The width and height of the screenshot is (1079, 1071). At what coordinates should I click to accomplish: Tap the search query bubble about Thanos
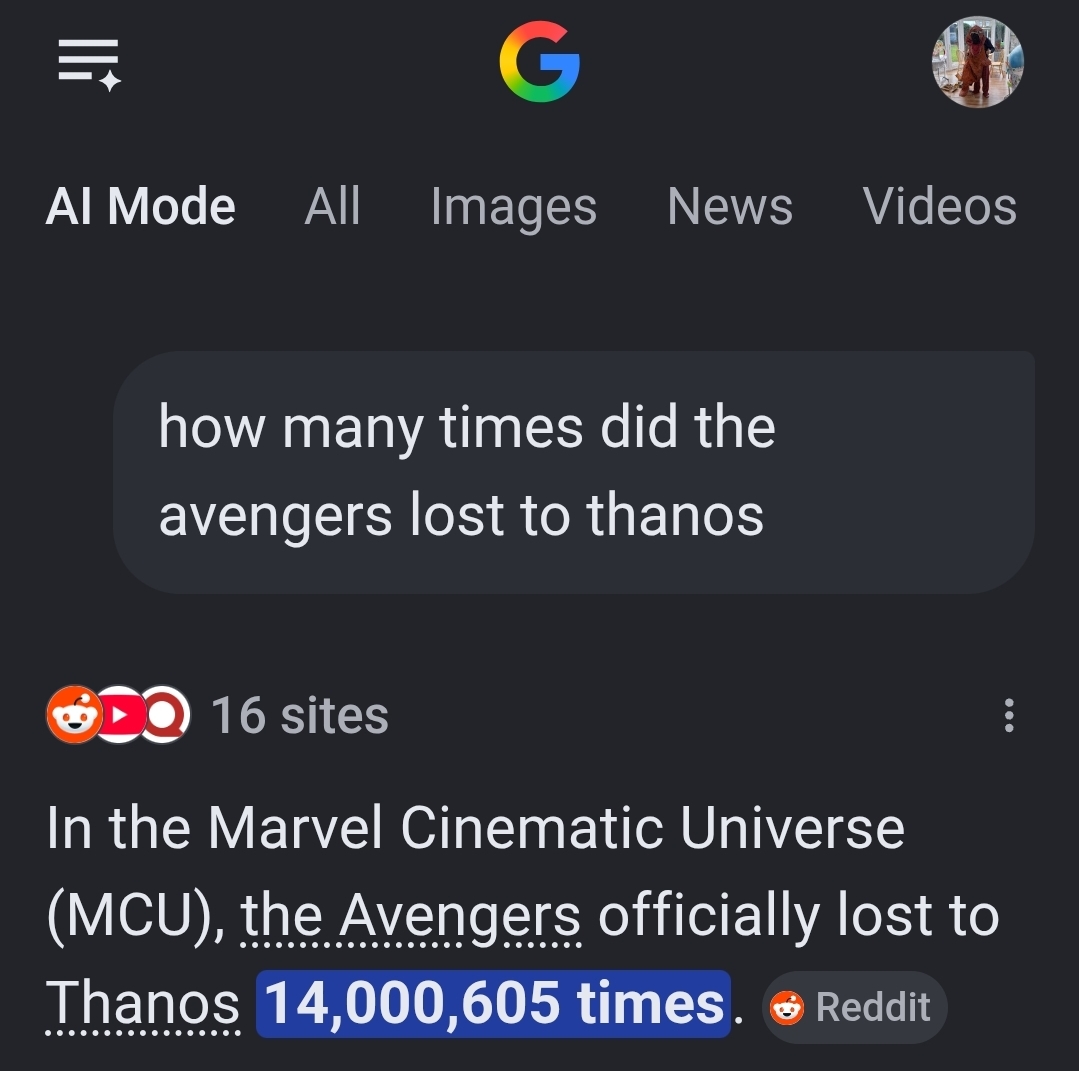573,472
